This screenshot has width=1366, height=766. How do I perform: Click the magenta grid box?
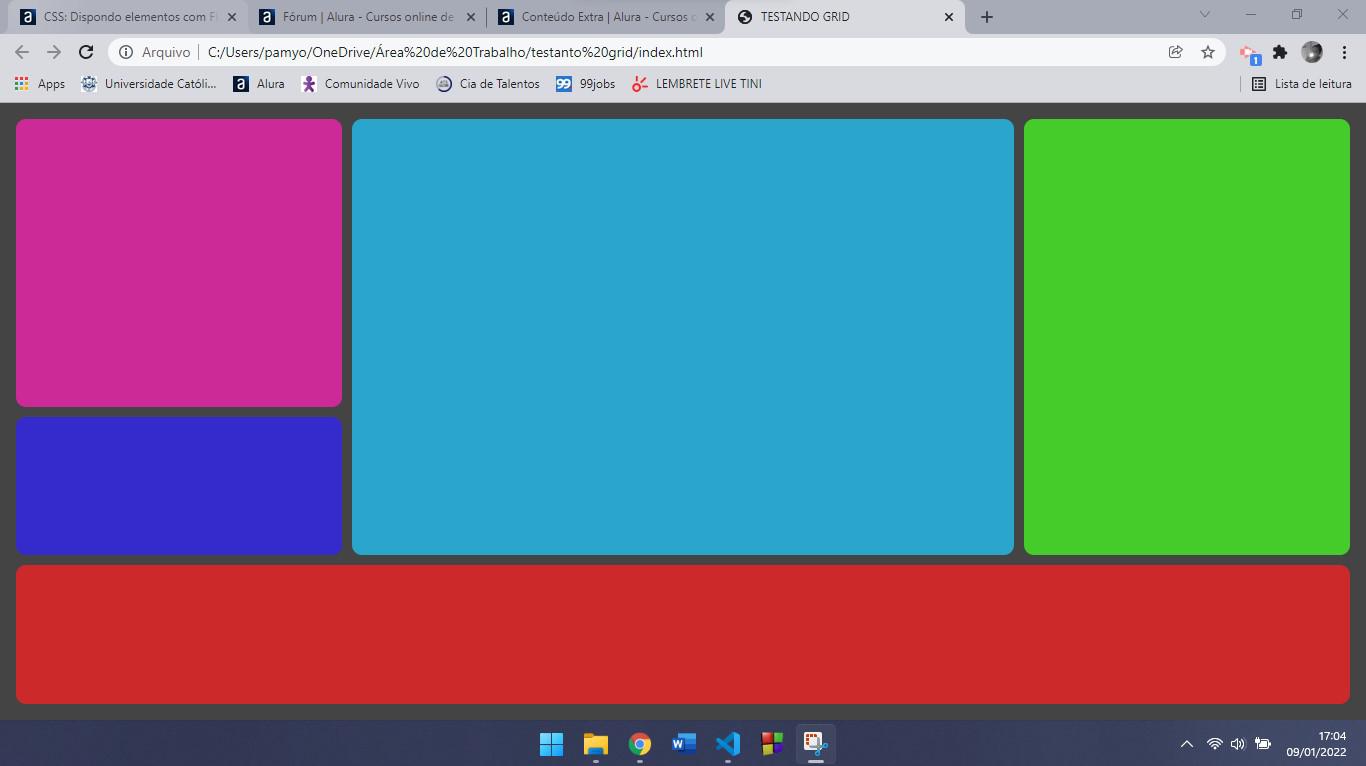click(179, 263)
